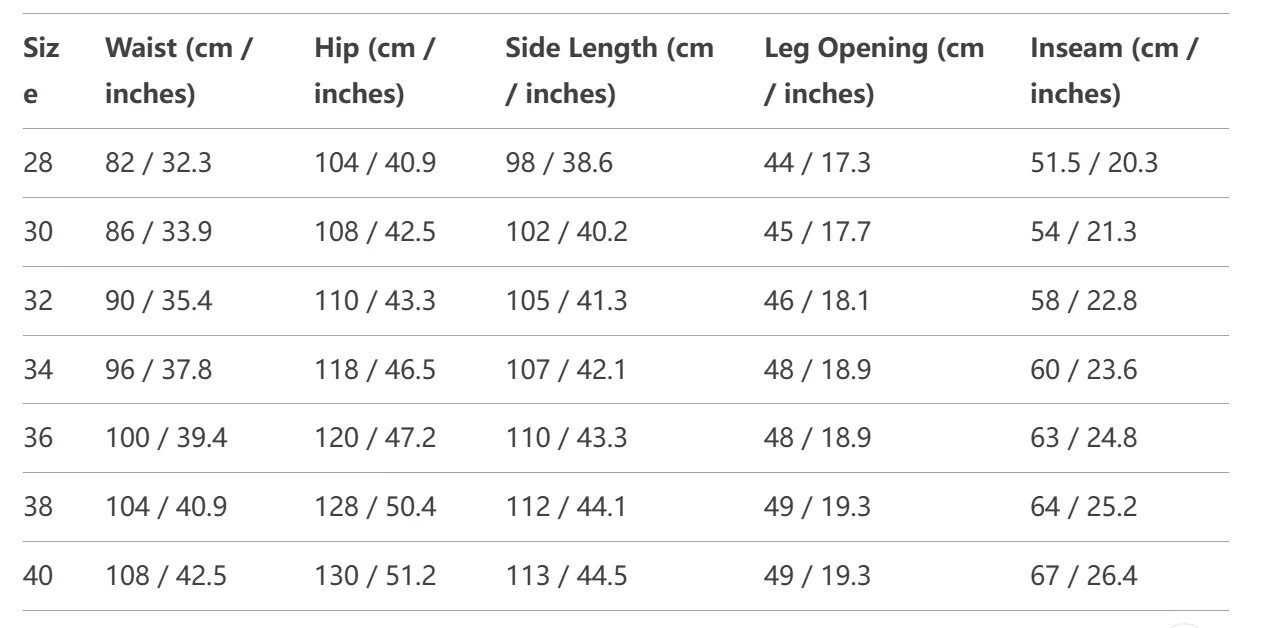Click leg opening value 45 / 17.7
Viewport: 1265px width, 628px height.
coord(817,232)
